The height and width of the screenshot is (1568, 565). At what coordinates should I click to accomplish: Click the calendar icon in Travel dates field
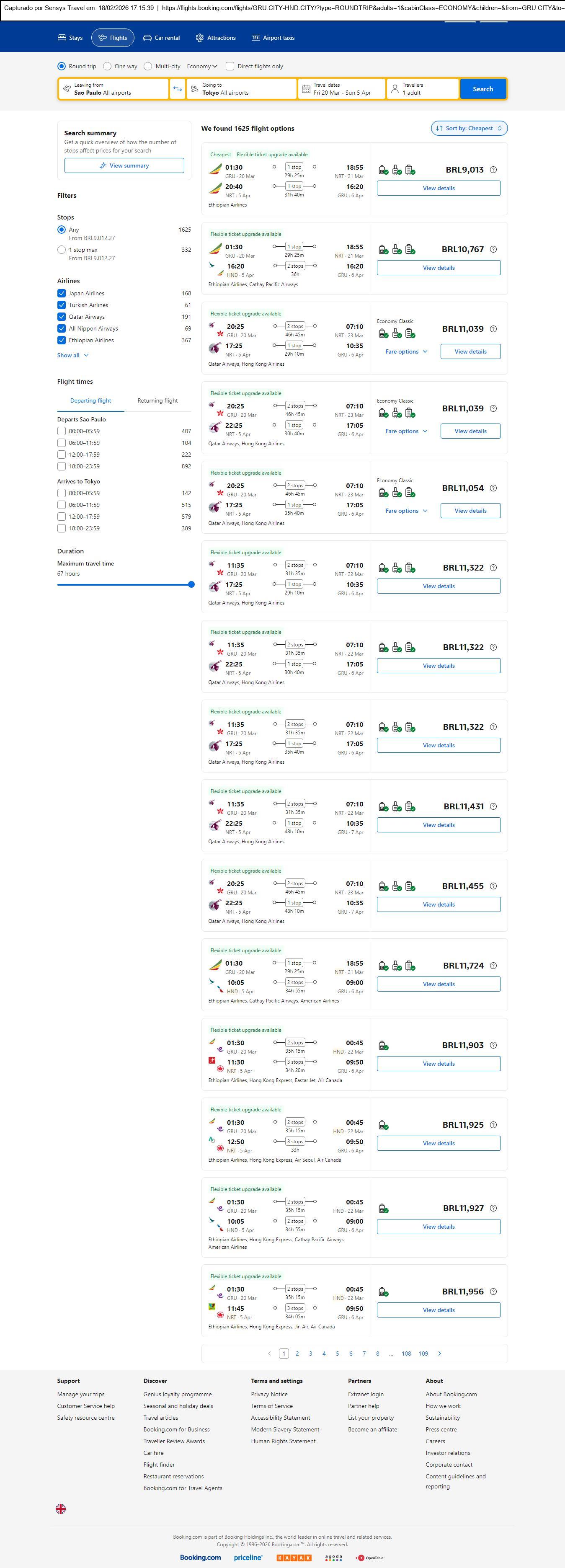pos(306,89)
